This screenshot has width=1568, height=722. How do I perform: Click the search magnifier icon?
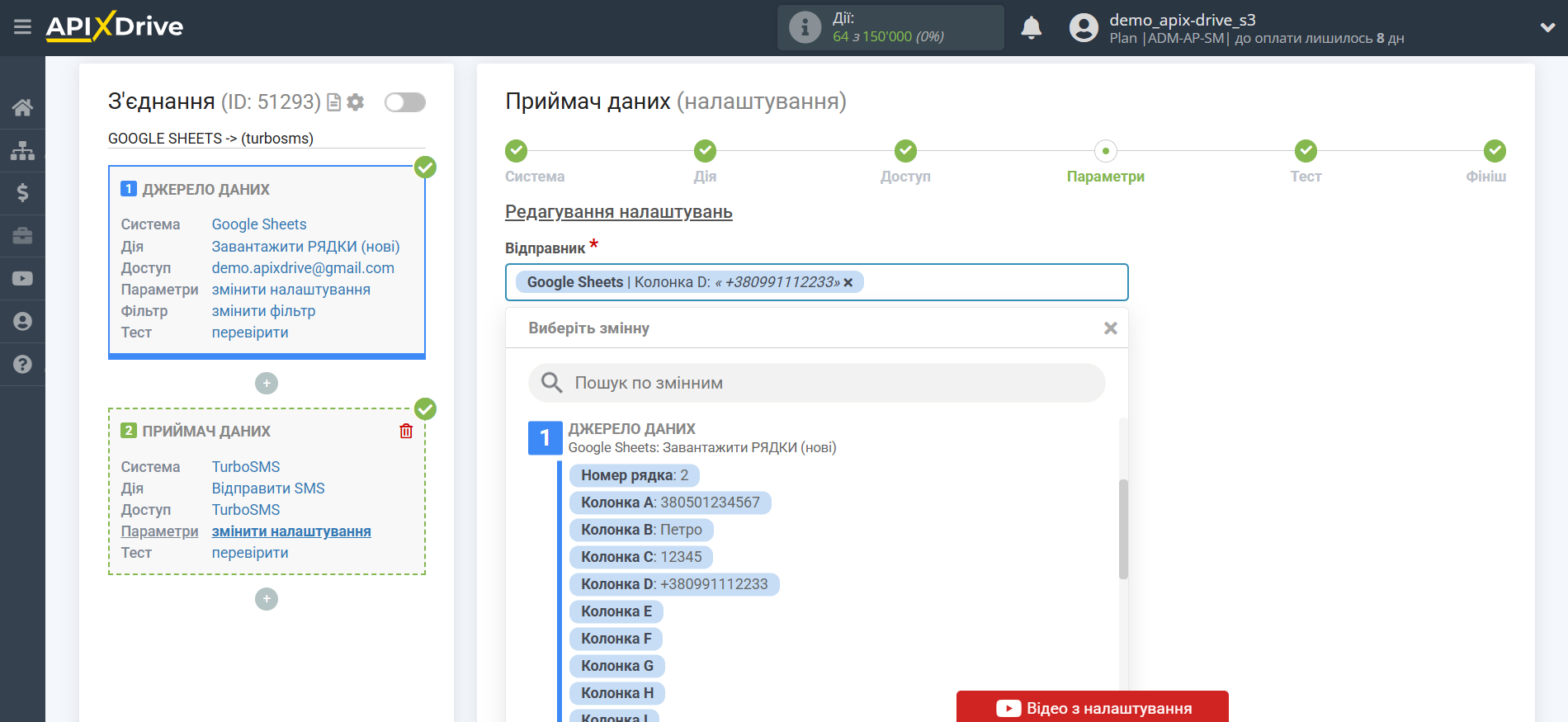point(551,383)
